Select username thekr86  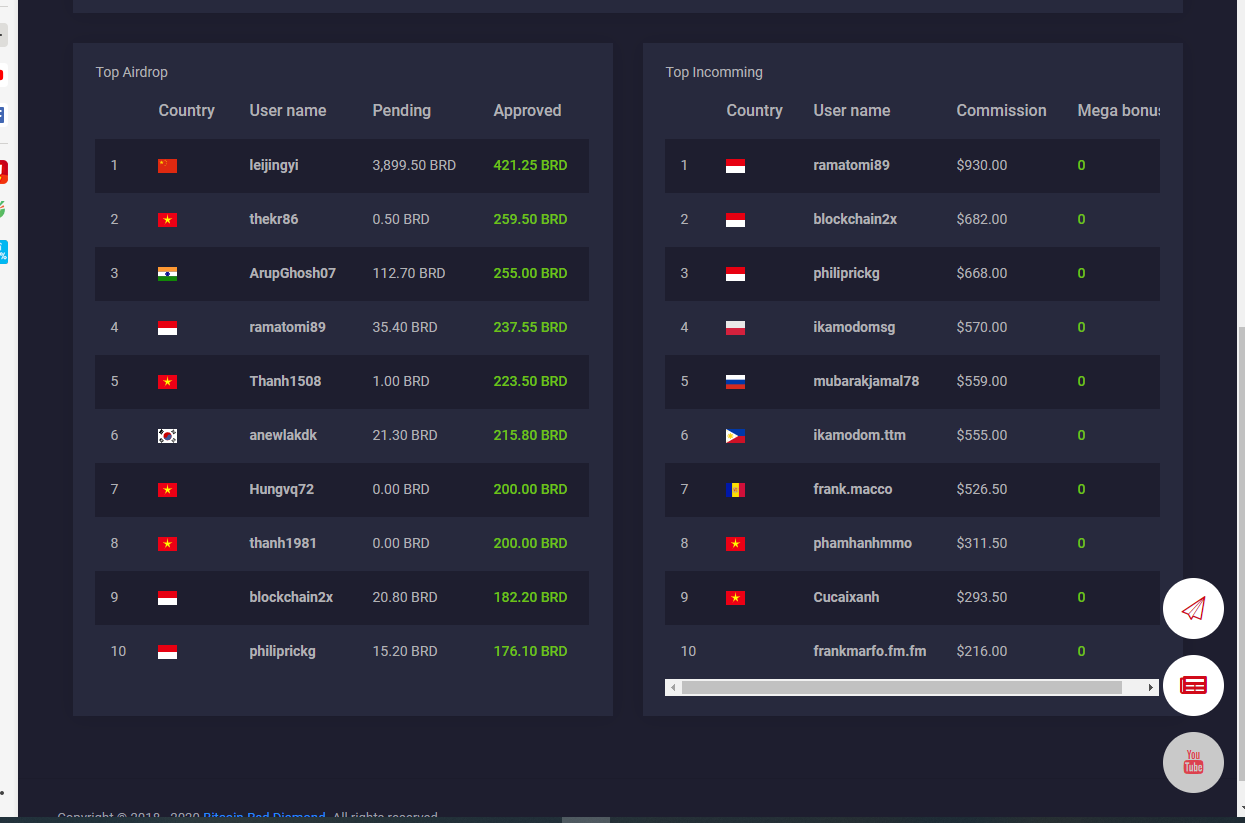[274, 219]
